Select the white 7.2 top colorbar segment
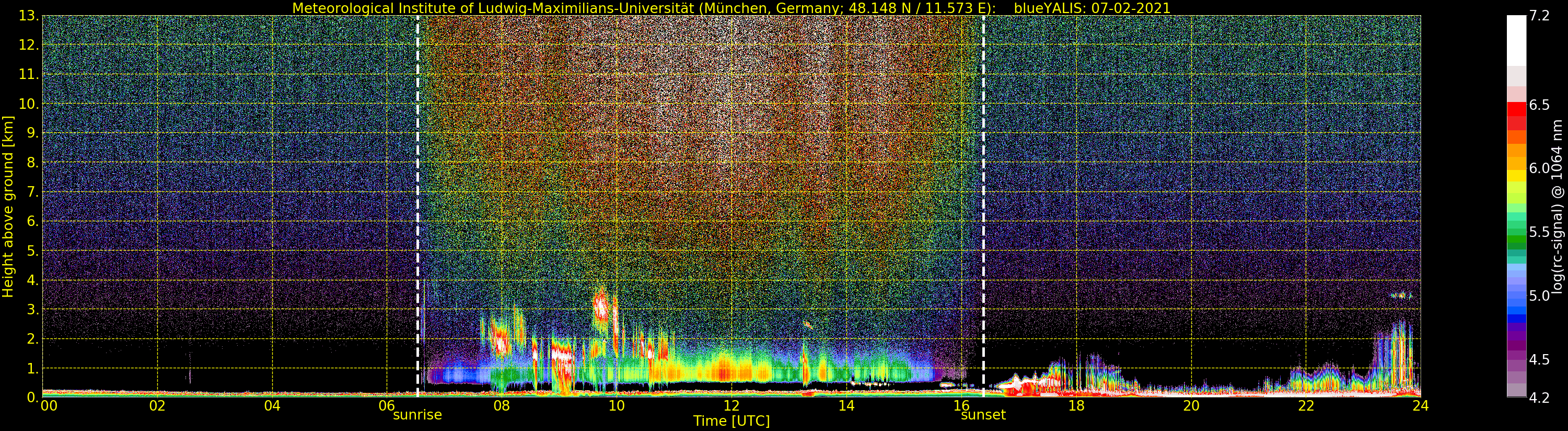 coord(1516,40)
